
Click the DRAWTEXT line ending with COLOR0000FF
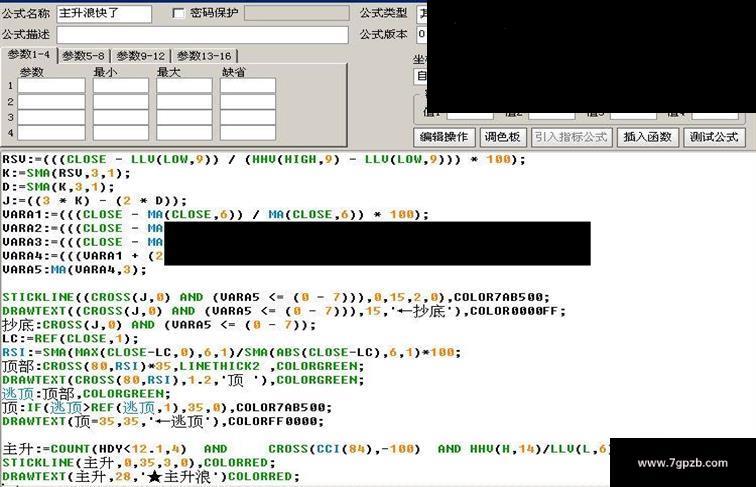pyautogui.click(x=284, y=311)
